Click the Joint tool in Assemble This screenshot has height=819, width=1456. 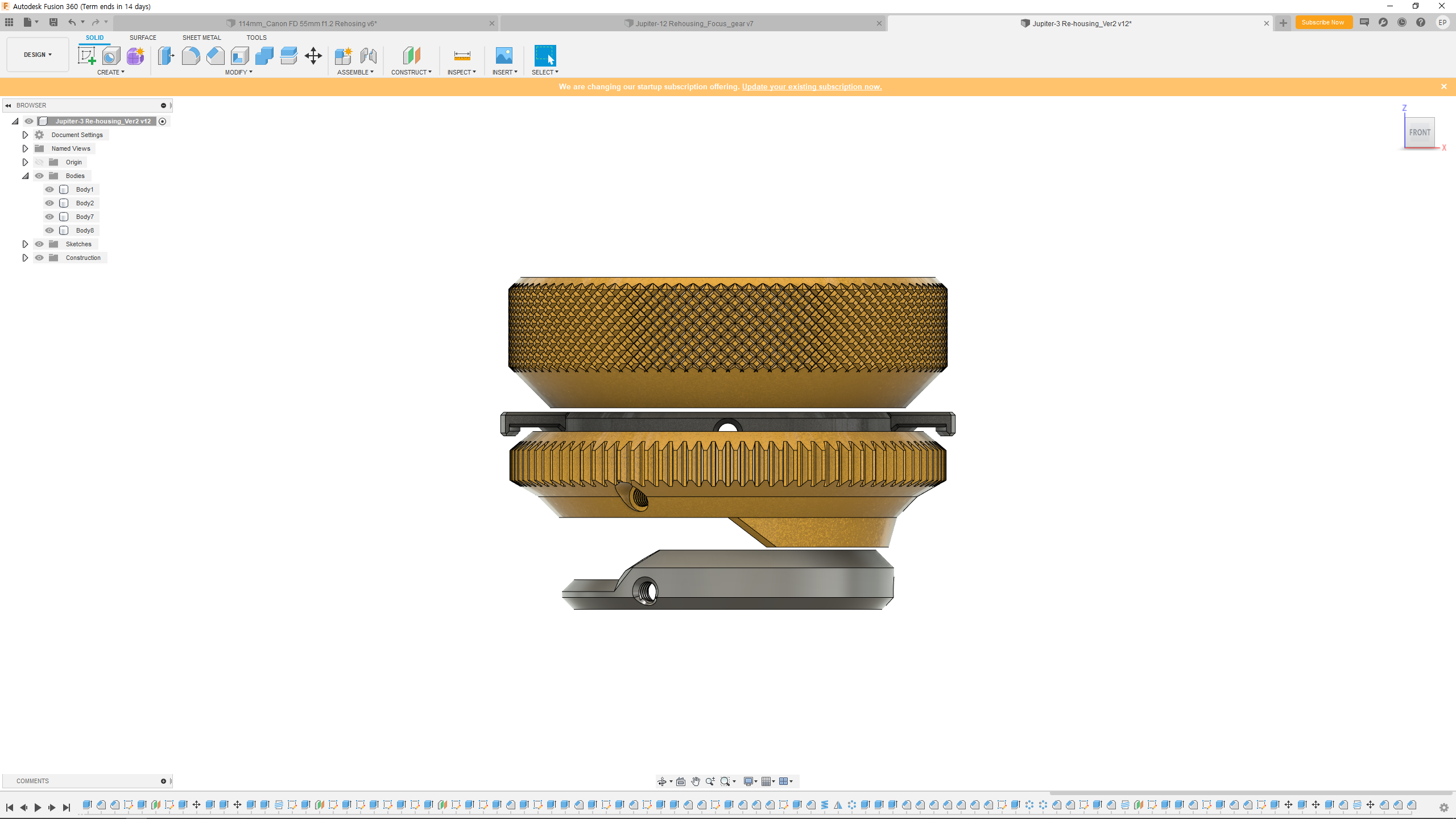tap(368, 56)
